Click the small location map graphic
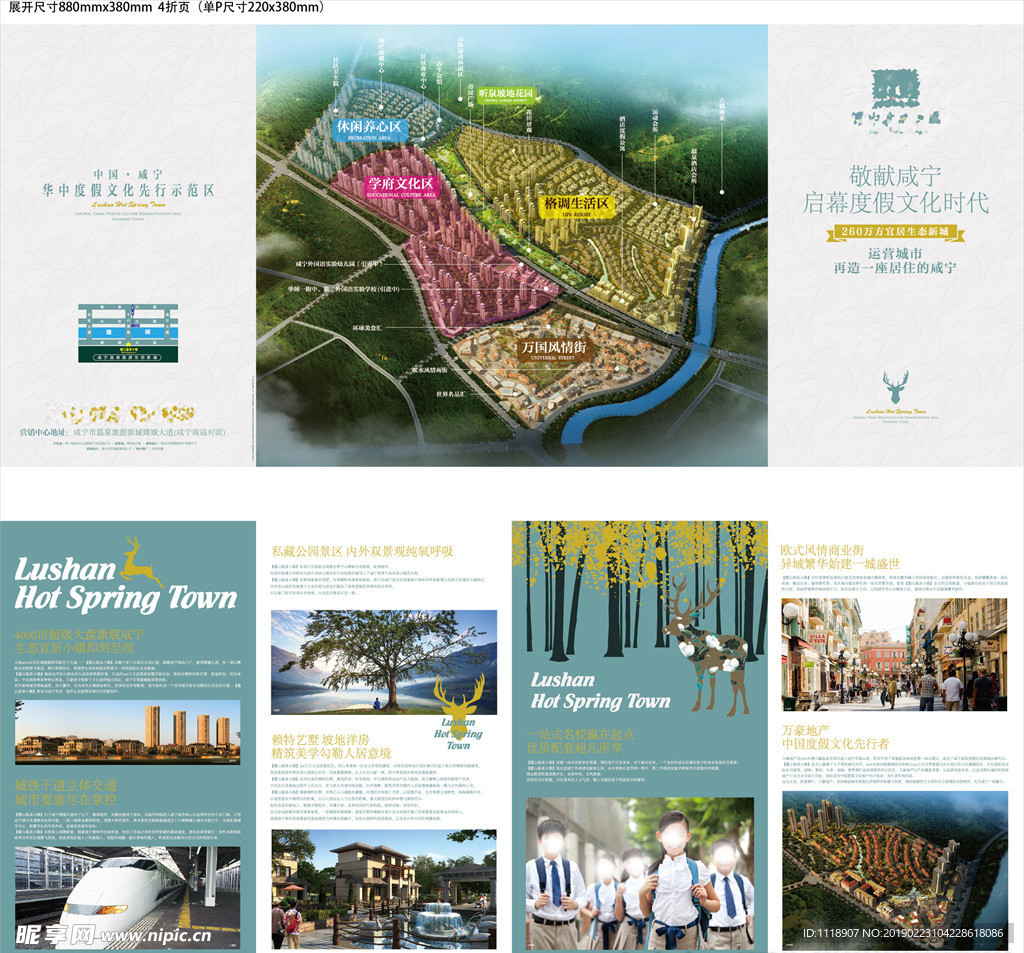The height and width of the screenshot is (953, 1024). (128, 331)
